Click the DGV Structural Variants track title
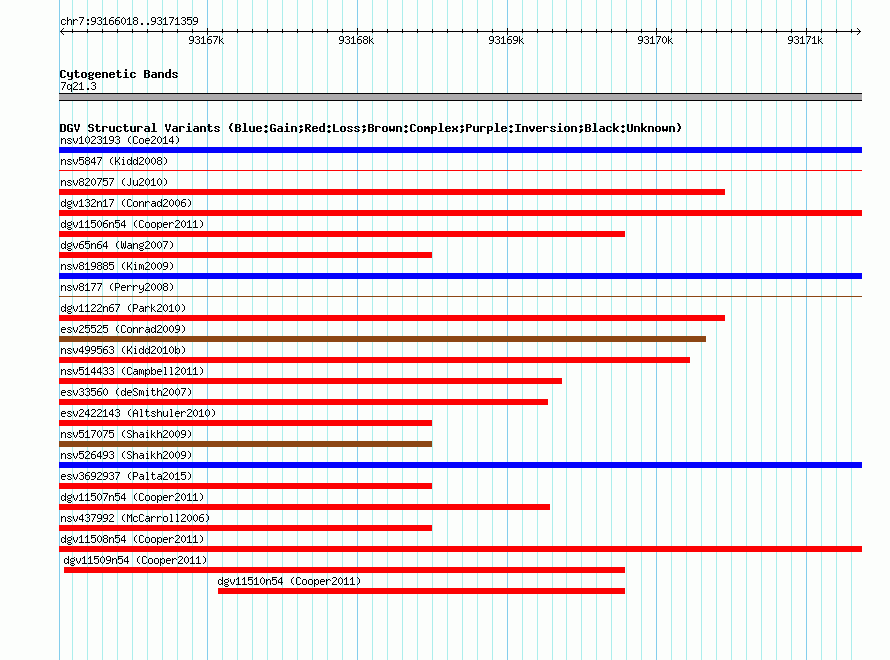The height and width of the screenshot is (660, 890). [371, 128]
